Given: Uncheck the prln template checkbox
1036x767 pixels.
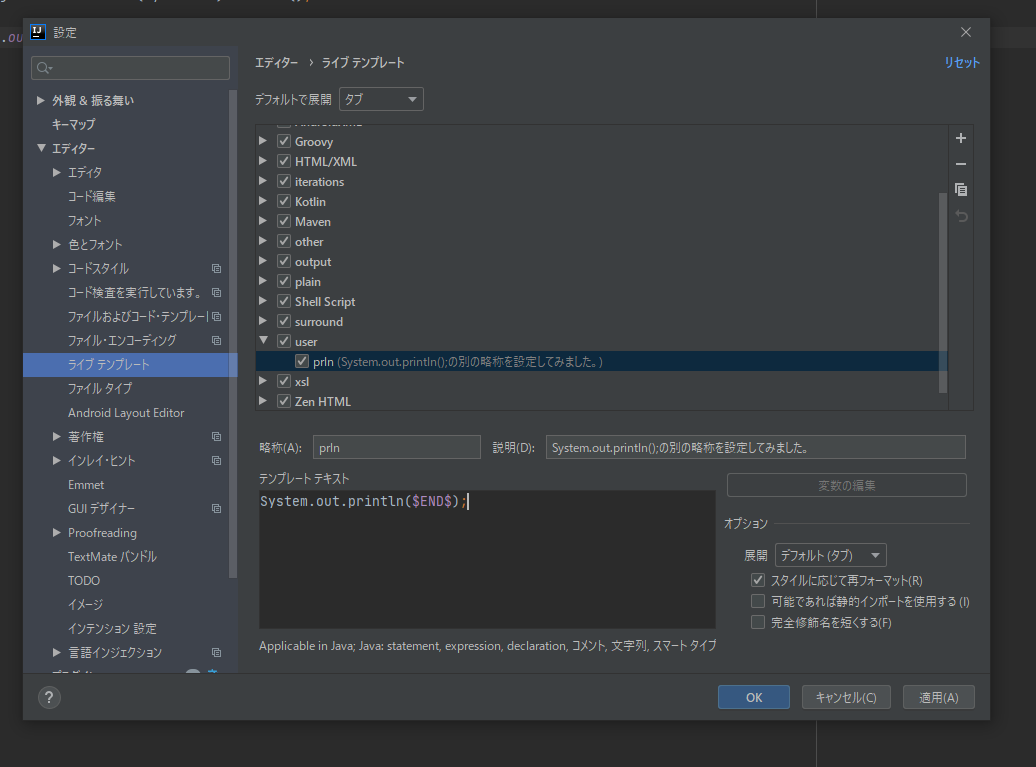Looking at the screenshot, I should (302, 361).
